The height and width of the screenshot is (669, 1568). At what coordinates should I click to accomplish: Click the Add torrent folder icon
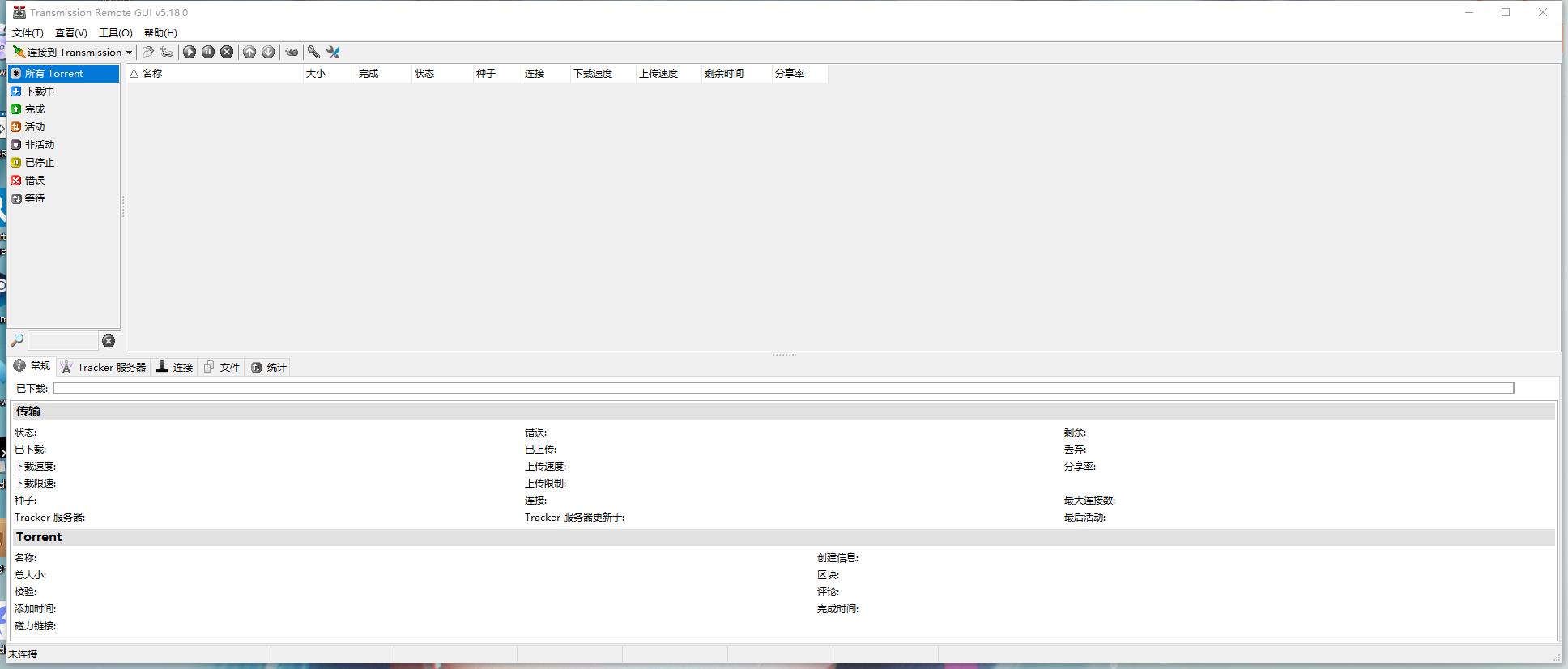click(x=148, y=52)
